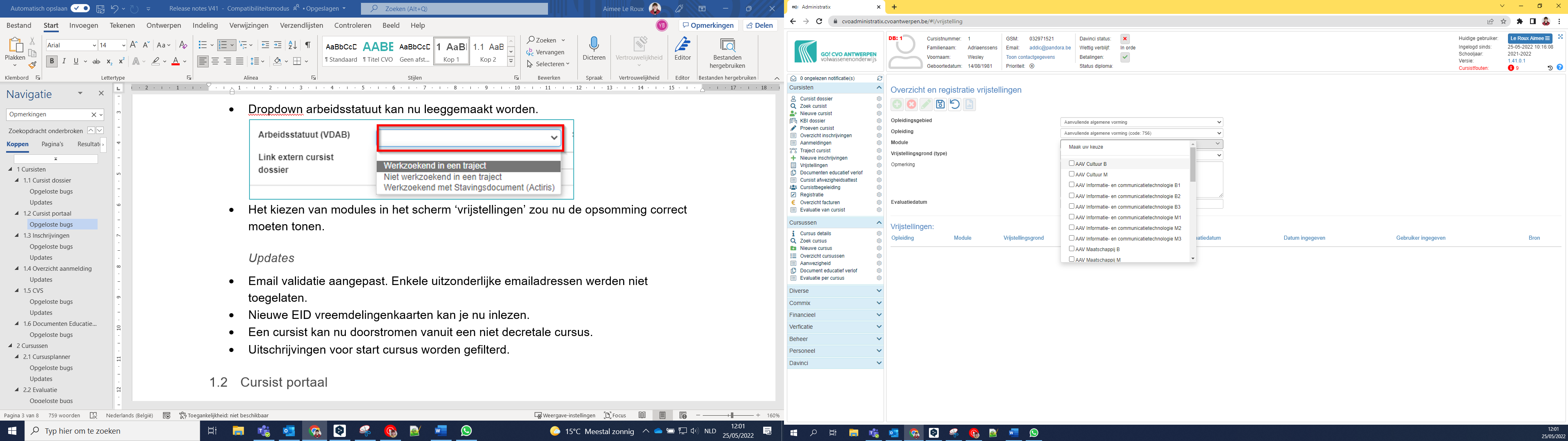1568x441 pixels.
Task: Tick AAV Maatschappij B module checkbox
Action: [1072, 249]
